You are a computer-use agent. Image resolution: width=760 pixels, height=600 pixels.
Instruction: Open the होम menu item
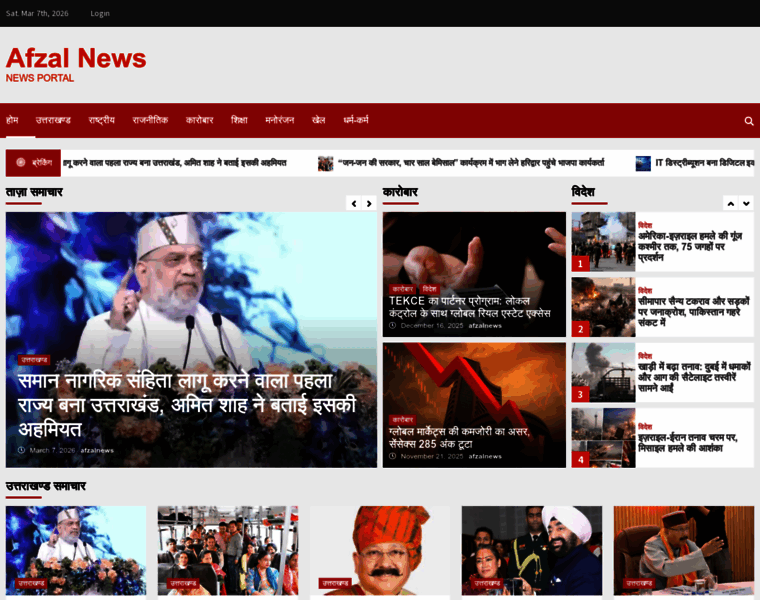12,120
